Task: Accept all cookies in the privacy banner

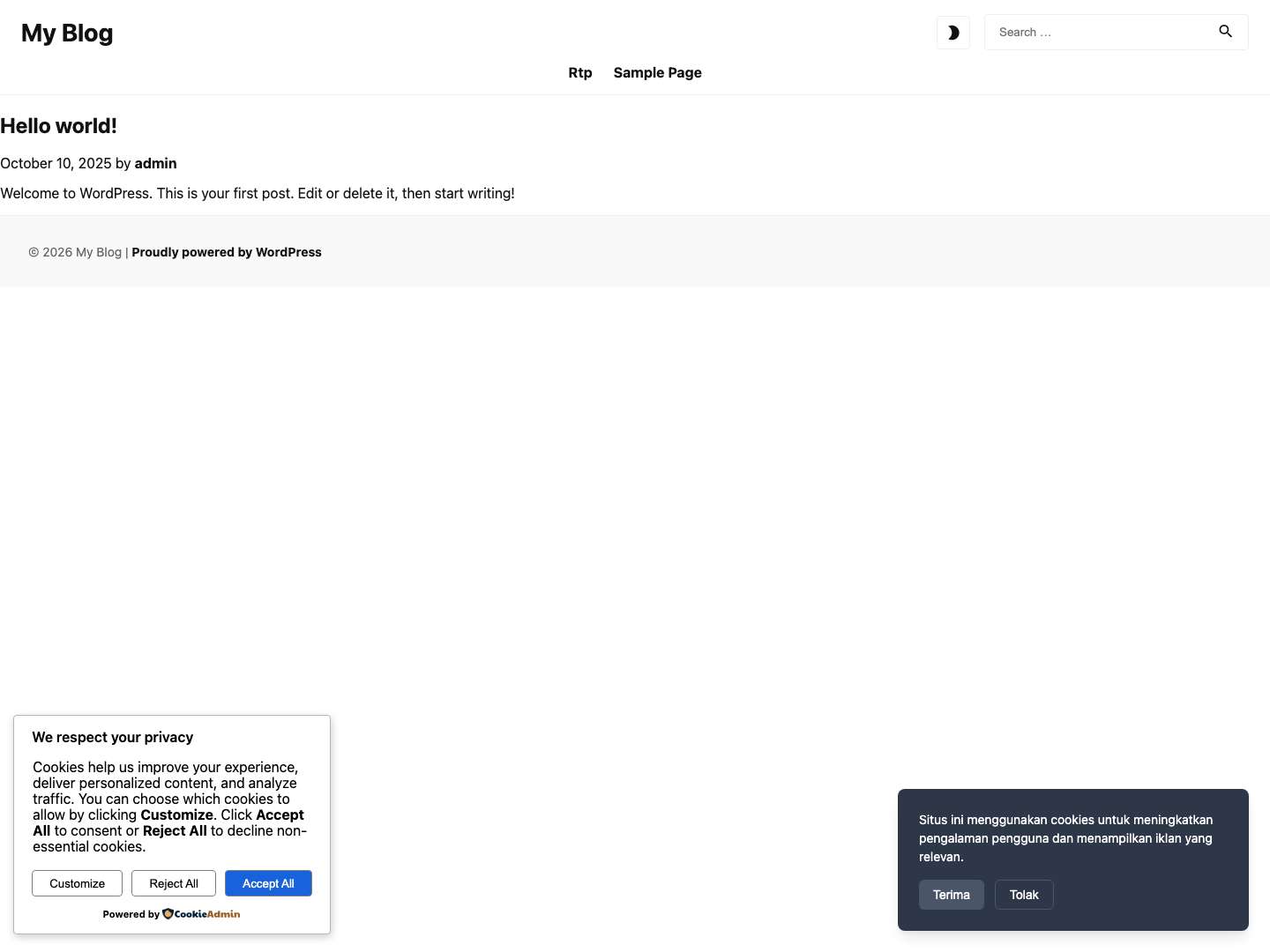Action: pyautogui.click(x=268, y=883)
